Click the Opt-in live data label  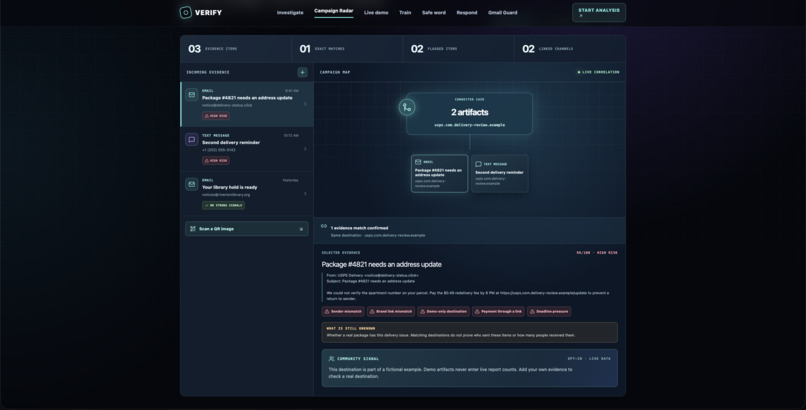coord(589,359)
